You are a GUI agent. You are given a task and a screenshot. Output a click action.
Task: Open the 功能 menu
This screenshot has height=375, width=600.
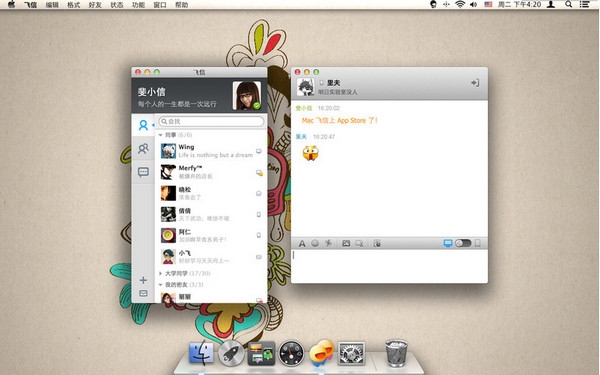click(138, 5)
